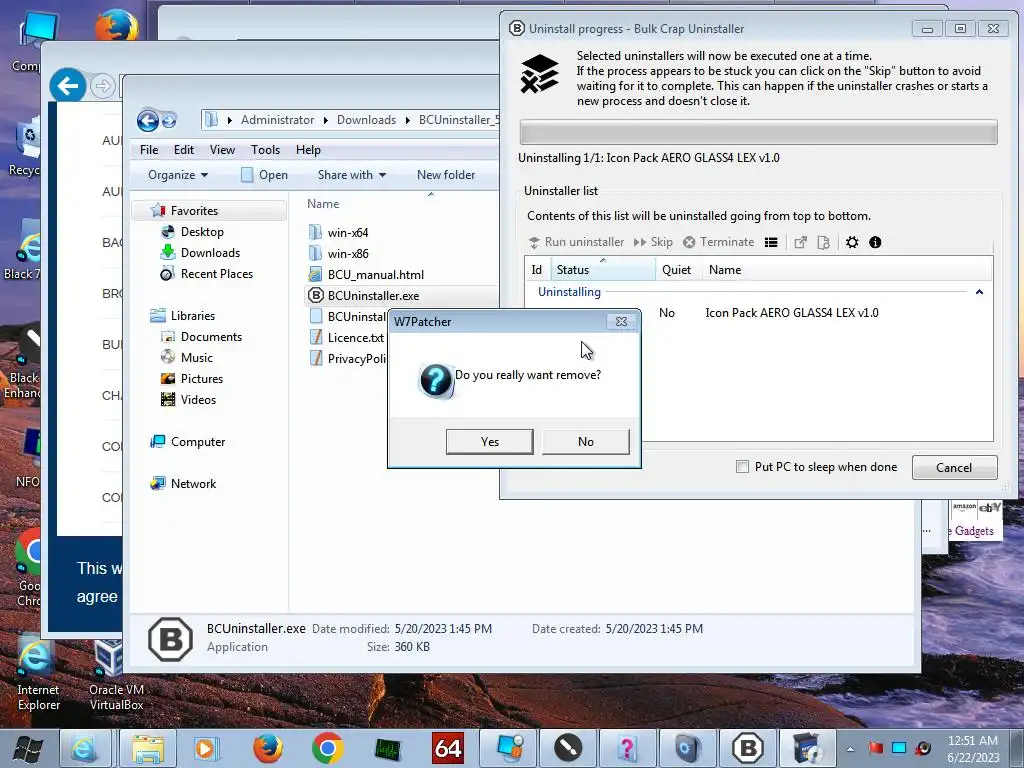
Task: Open the Share with dropdown
Action: [351, 174]
